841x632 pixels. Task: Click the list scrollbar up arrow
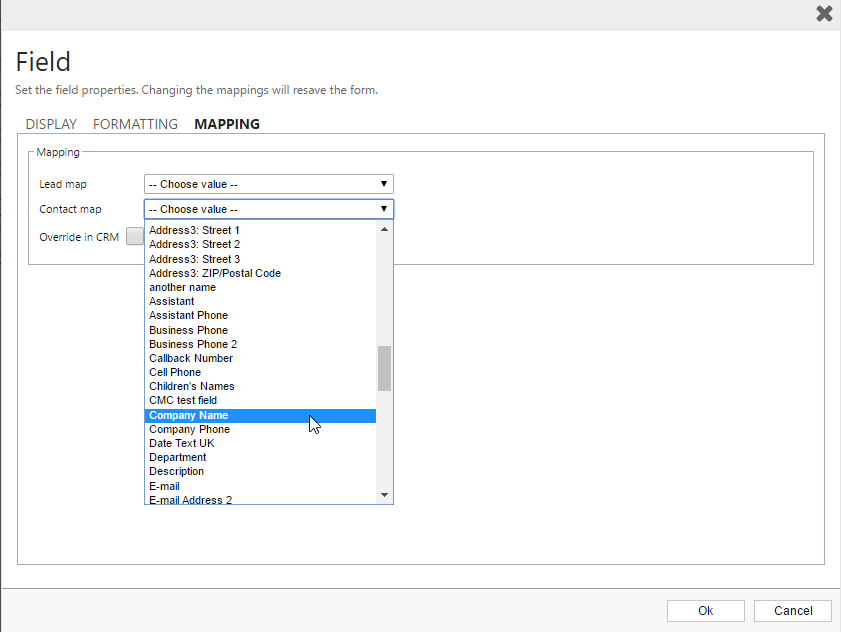click(384, 229)
